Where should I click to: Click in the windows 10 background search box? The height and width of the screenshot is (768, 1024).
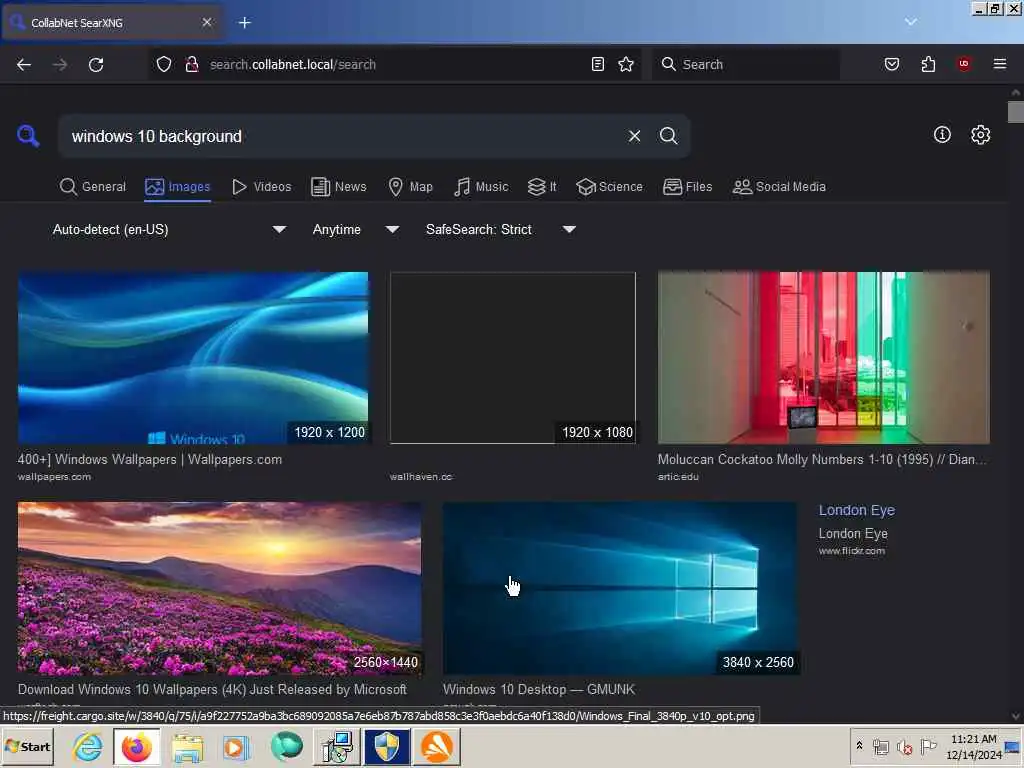pos(340,136)
